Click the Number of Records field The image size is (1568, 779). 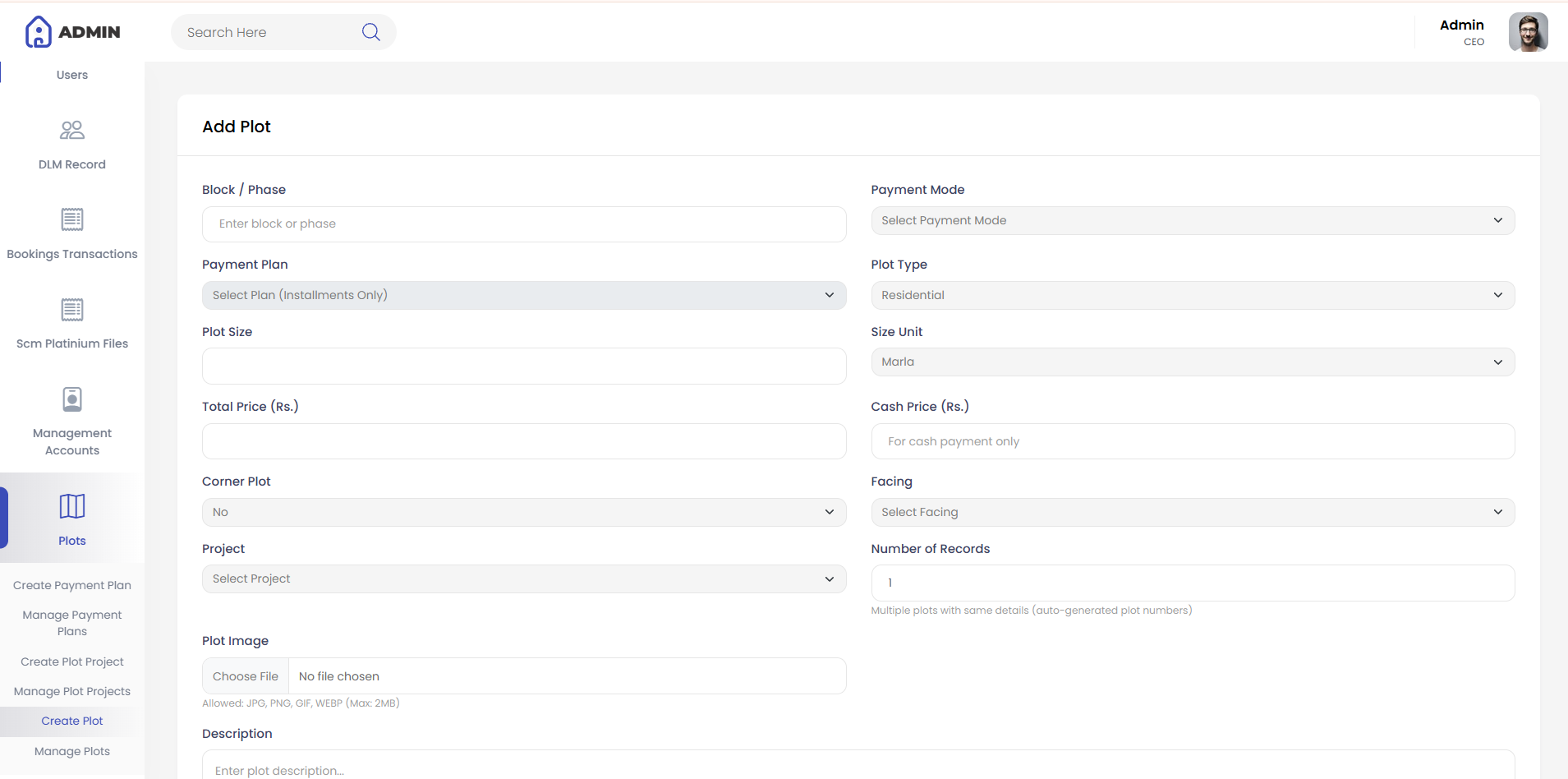pos(1193,583)
